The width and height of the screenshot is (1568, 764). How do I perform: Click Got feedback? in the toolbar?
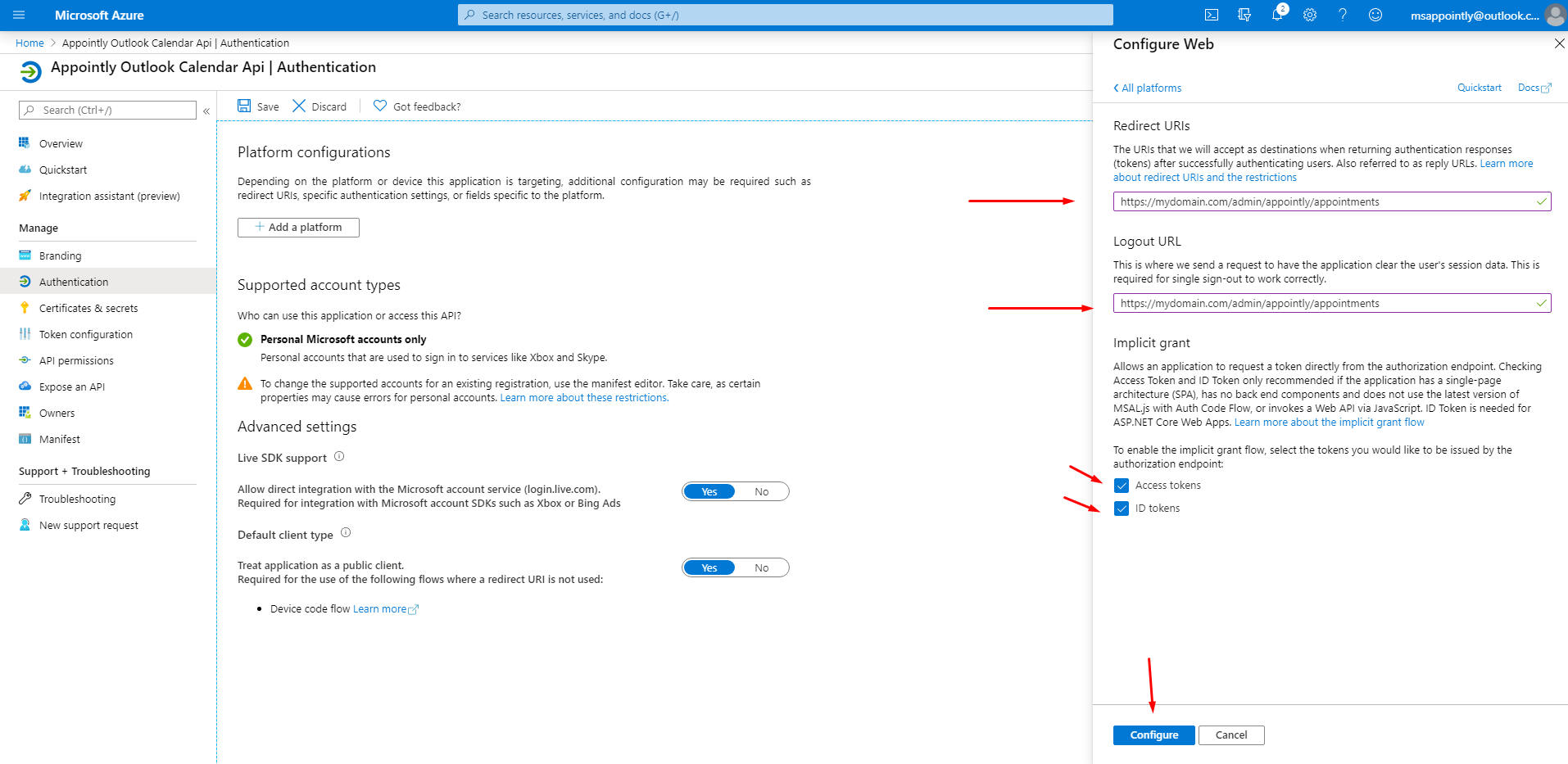[417, 106]
